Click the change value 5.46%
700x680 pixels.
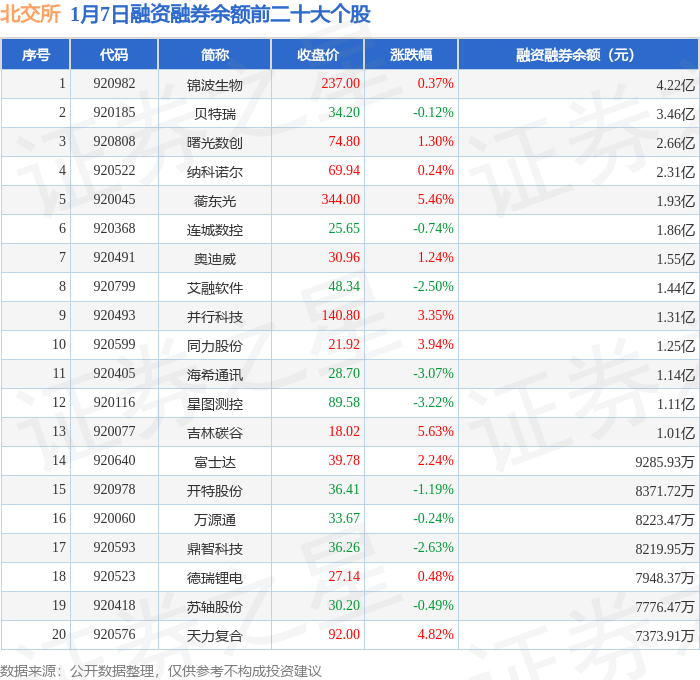pos(436,200)
